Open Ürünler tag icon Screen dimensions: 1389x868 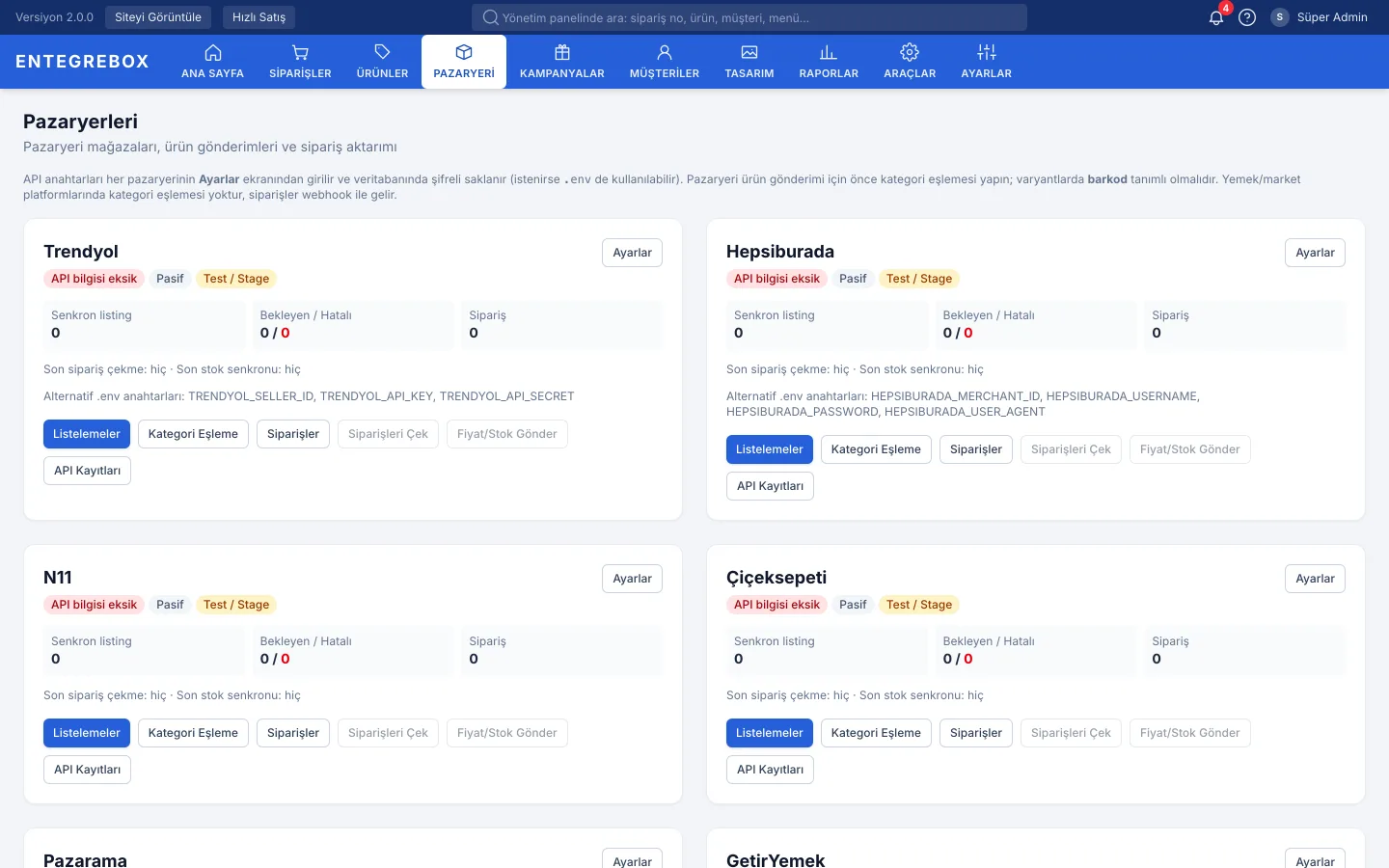click(x=382, y=52)
